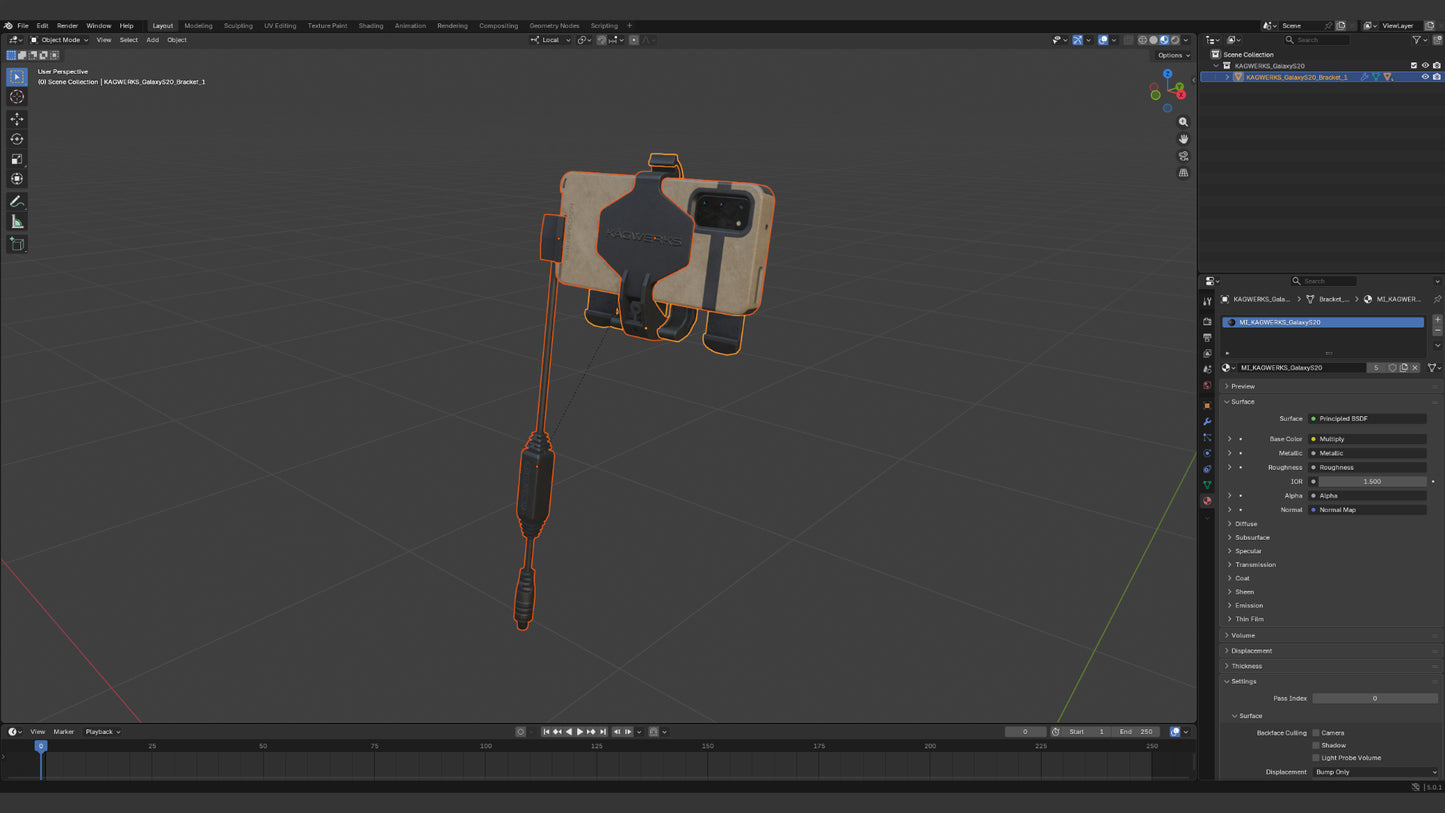Open the Material properties tab
Screen dimensions: 1445x813
pyautogui.click(x=1207, y=501)
